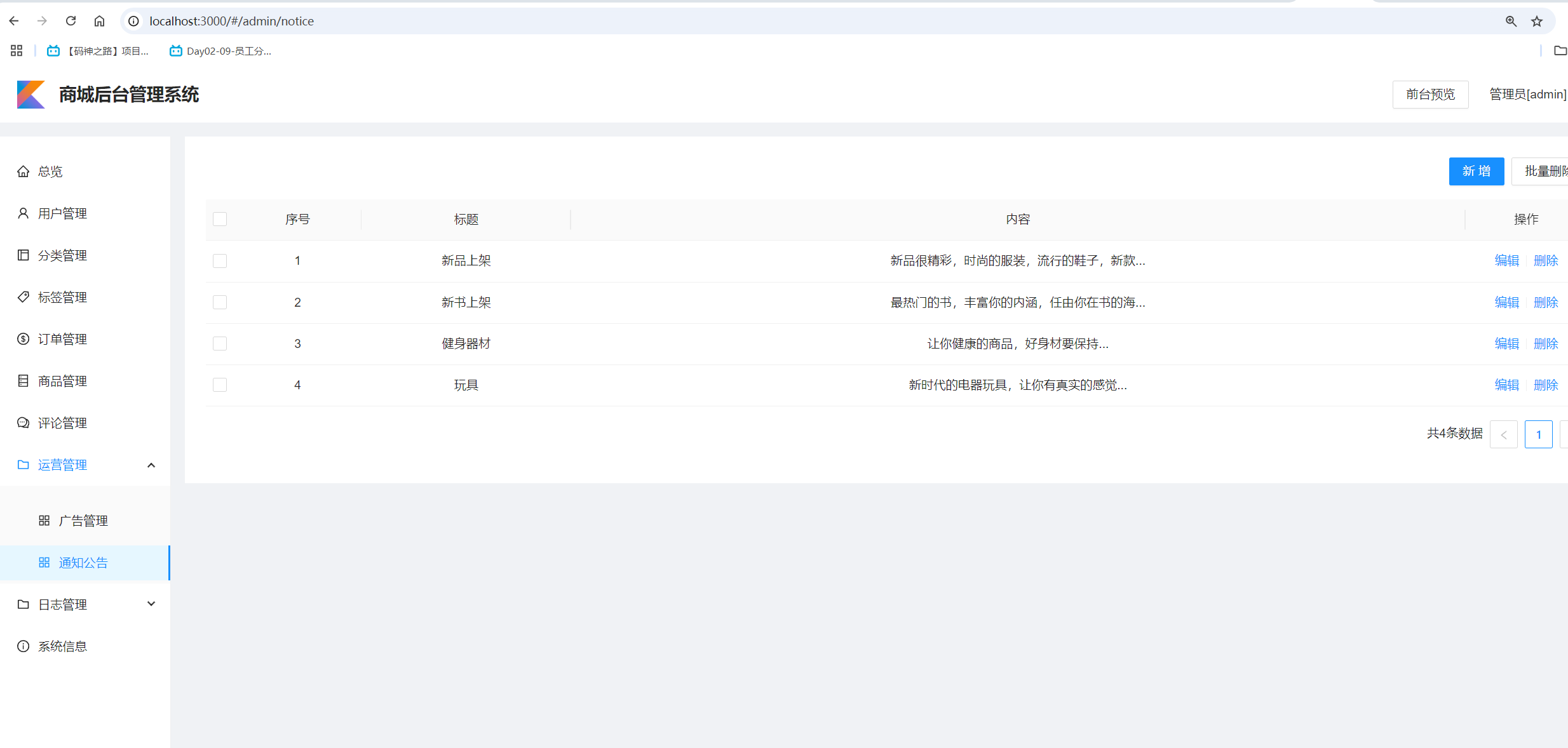Screen dimensions: 1568x748
Task: Open 订单管理 order management
Action: pos(62,338)
